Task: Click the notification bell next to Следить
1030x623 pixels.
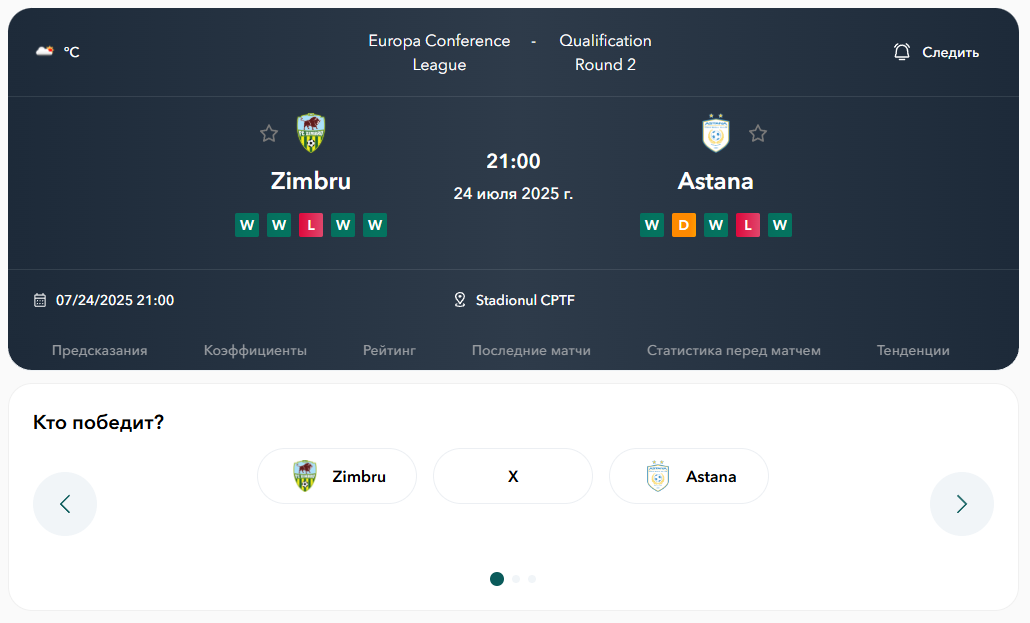Action: (x=900, y=51)
